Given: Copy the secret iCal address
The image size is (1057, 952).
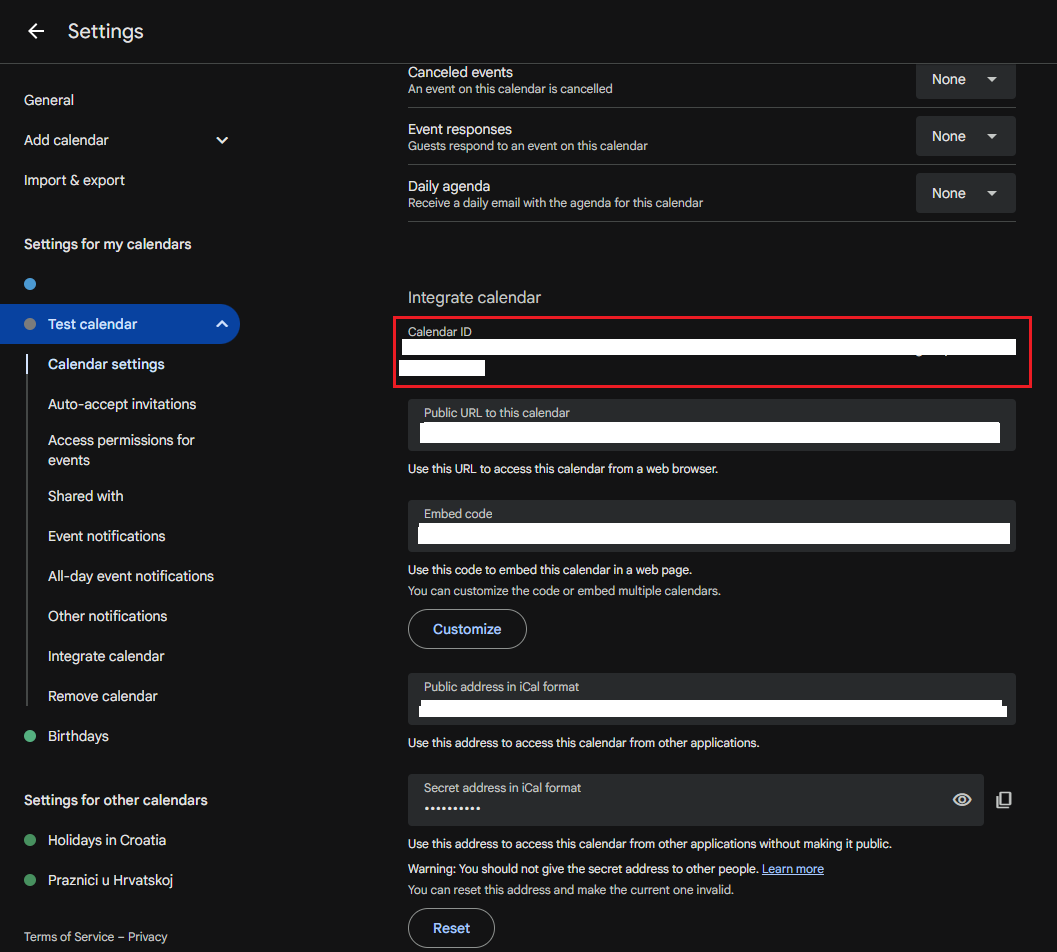Looking at the screenshot, I should tap(1004, 800).
